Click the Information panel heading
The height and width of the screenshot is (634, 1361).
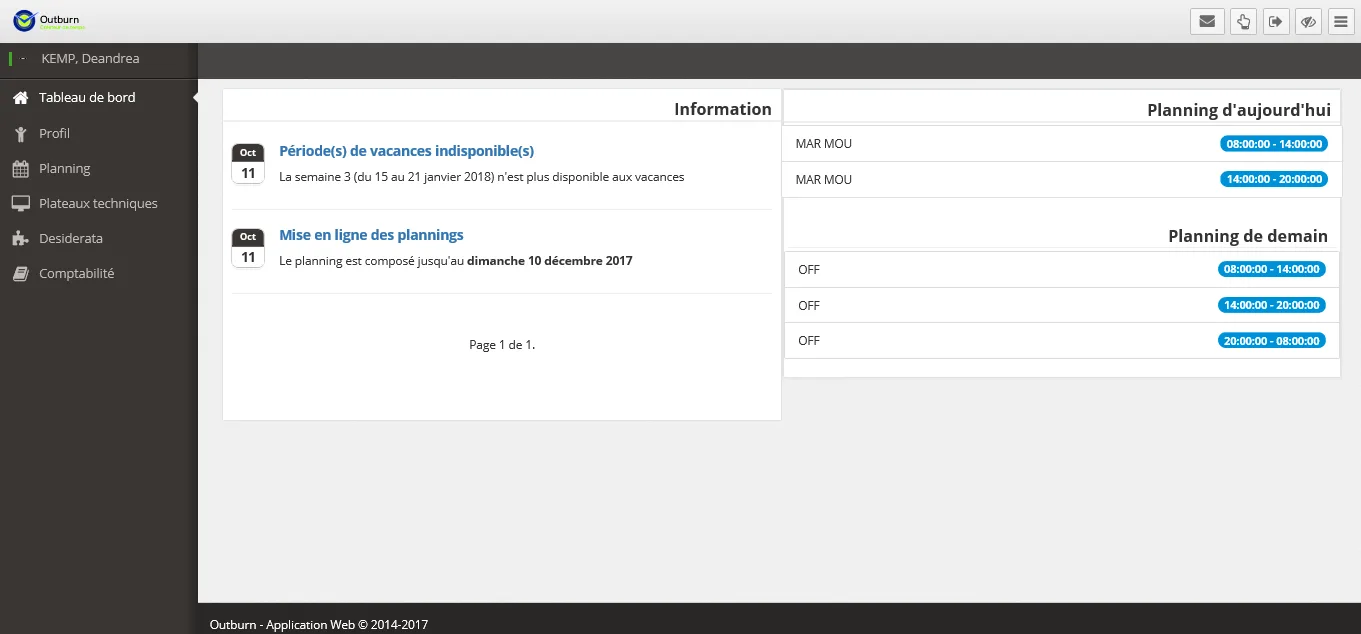(723, 109)
